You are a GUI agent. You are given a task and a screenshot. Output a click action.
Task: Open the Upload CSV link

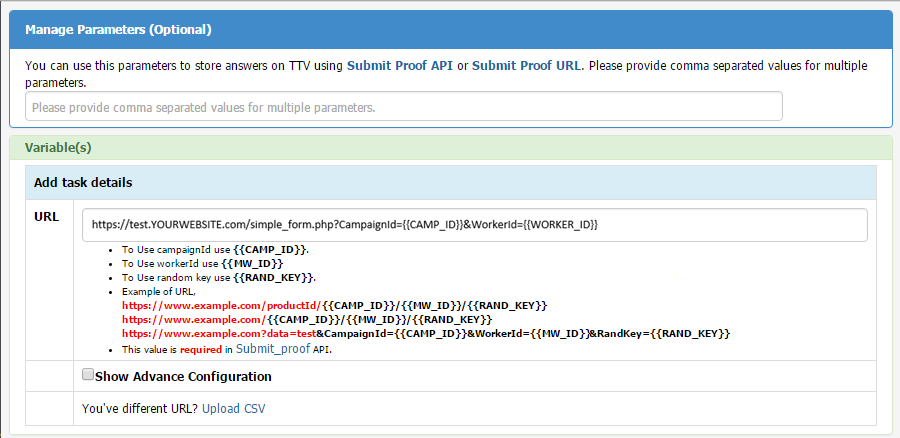click(233, 408)
